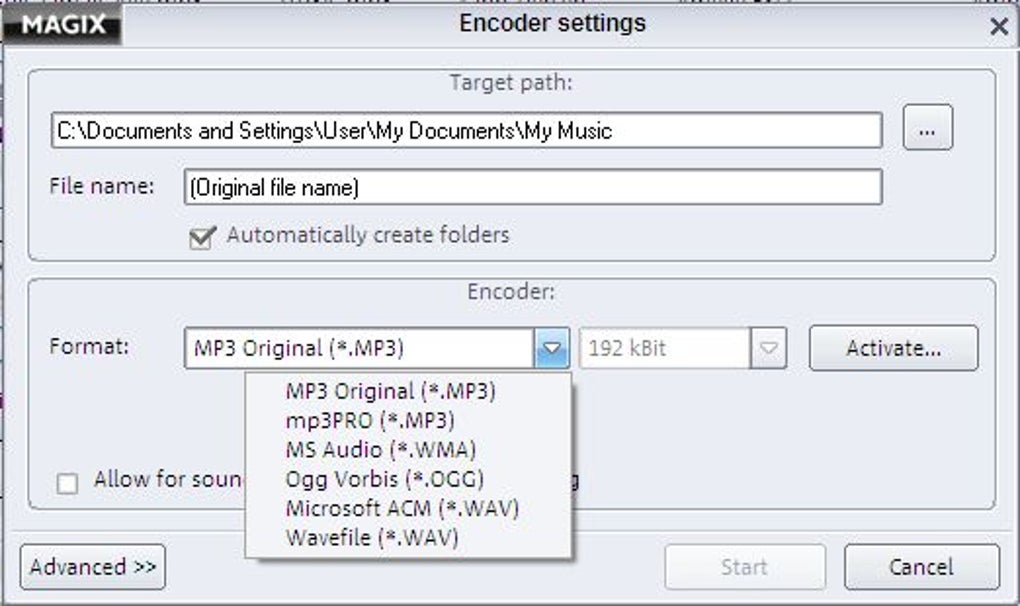Click the MAGIX logo

pos(60,25)
